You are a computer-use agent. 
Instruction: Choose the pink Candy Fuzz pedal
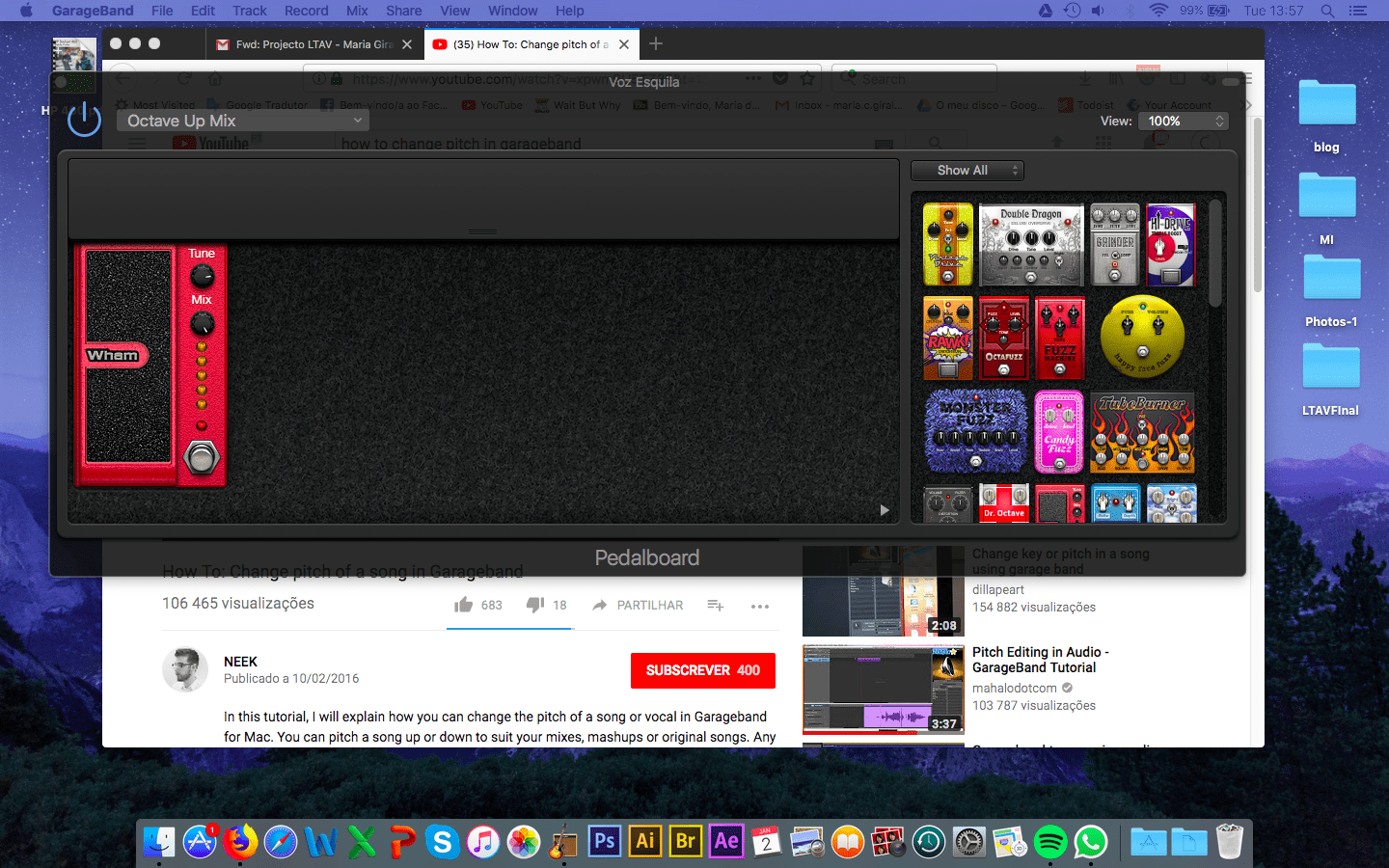point(1059,431)
